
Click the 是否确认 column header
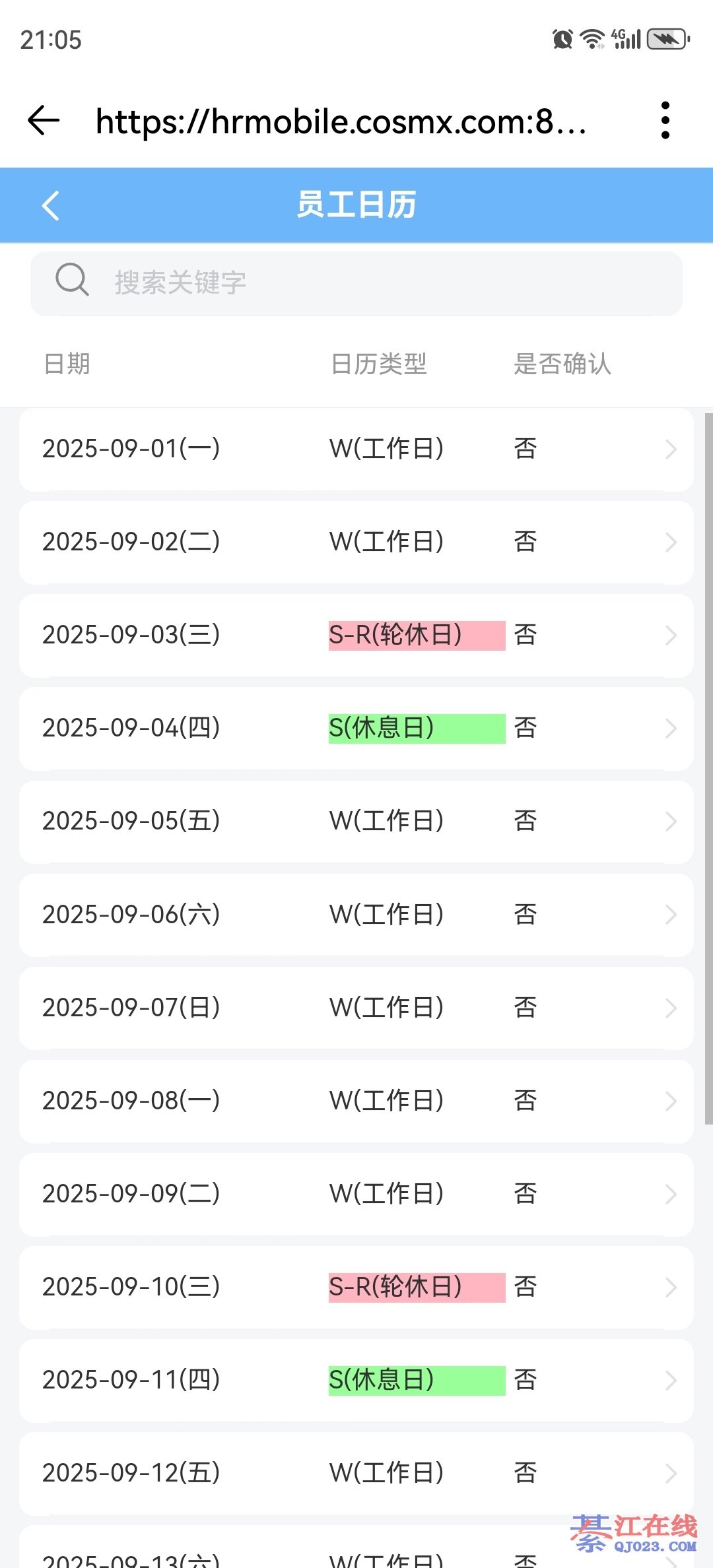(x=562, y=364)
